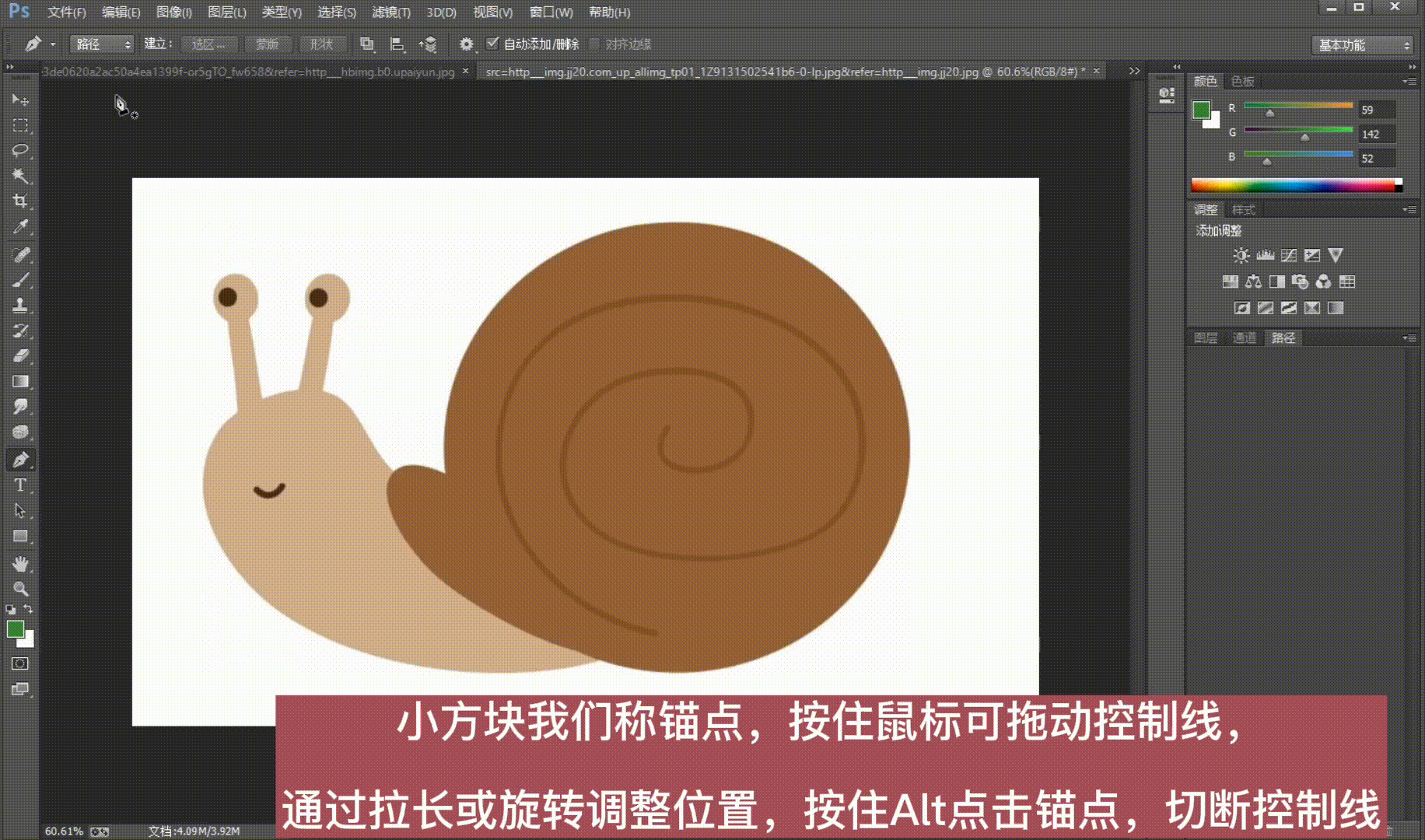The width and height of the screenshot is (1425, 840).
Task: Select the Eraser tool
Action: (x=20, y=355)
